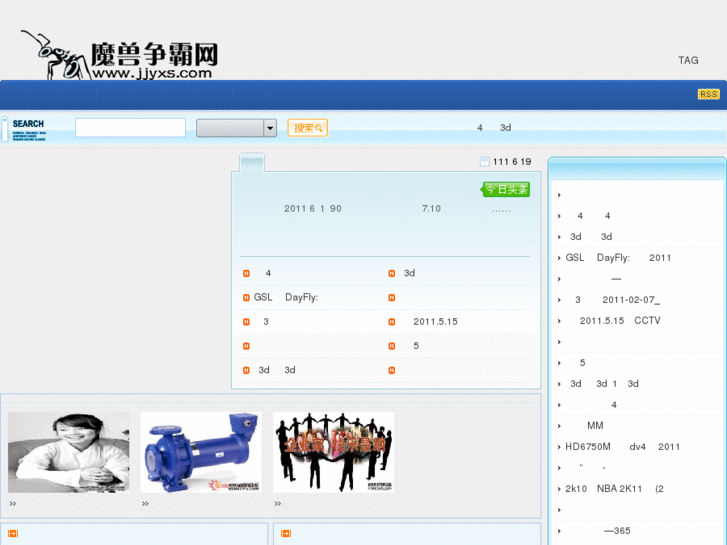The width and height of the screenshot is (727, 545).
Task: Click the date text '111 6 19'
Action: 512,161
